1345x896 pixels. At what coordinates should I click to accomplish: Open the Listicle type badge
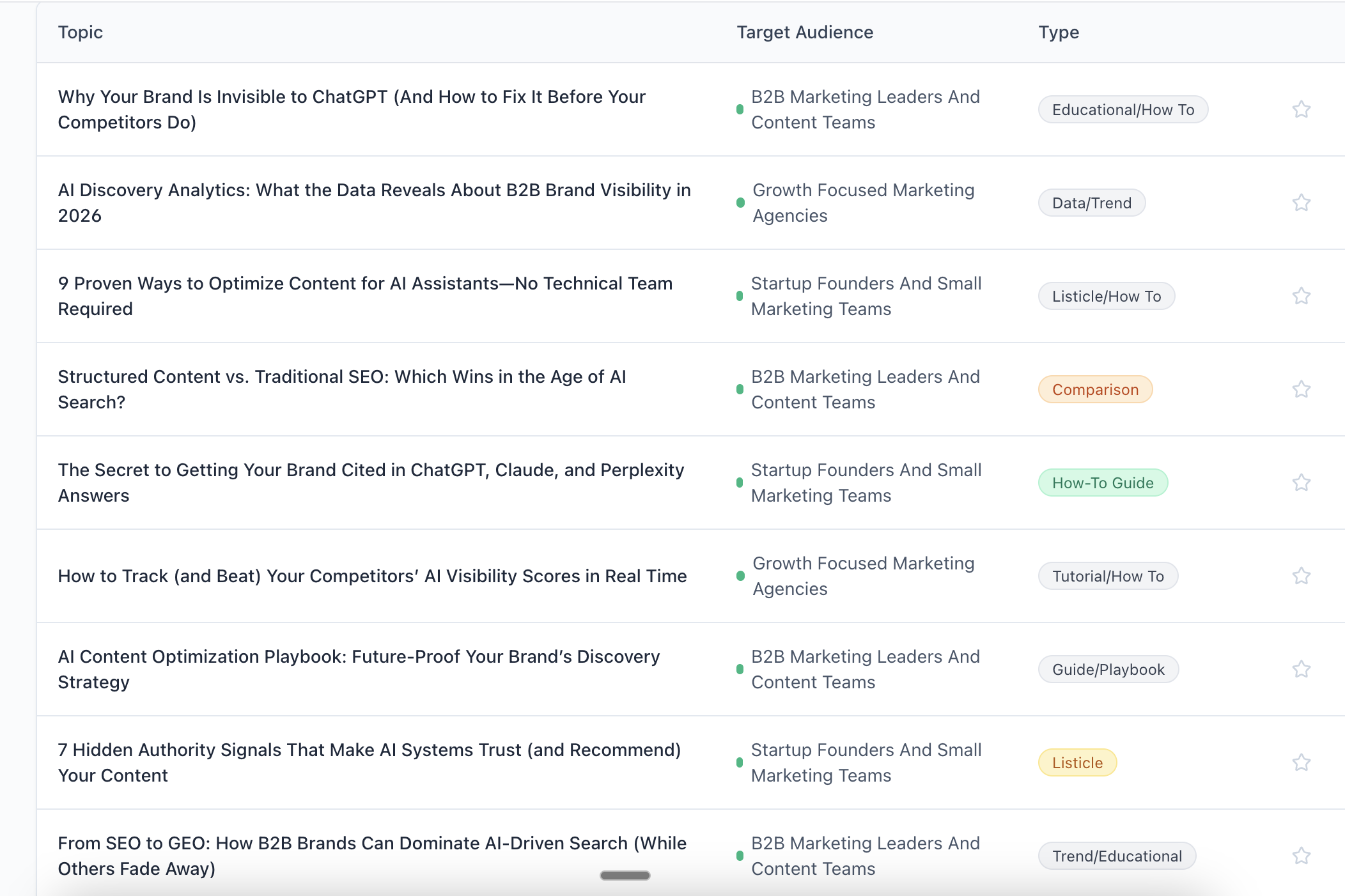[1077, 762]
